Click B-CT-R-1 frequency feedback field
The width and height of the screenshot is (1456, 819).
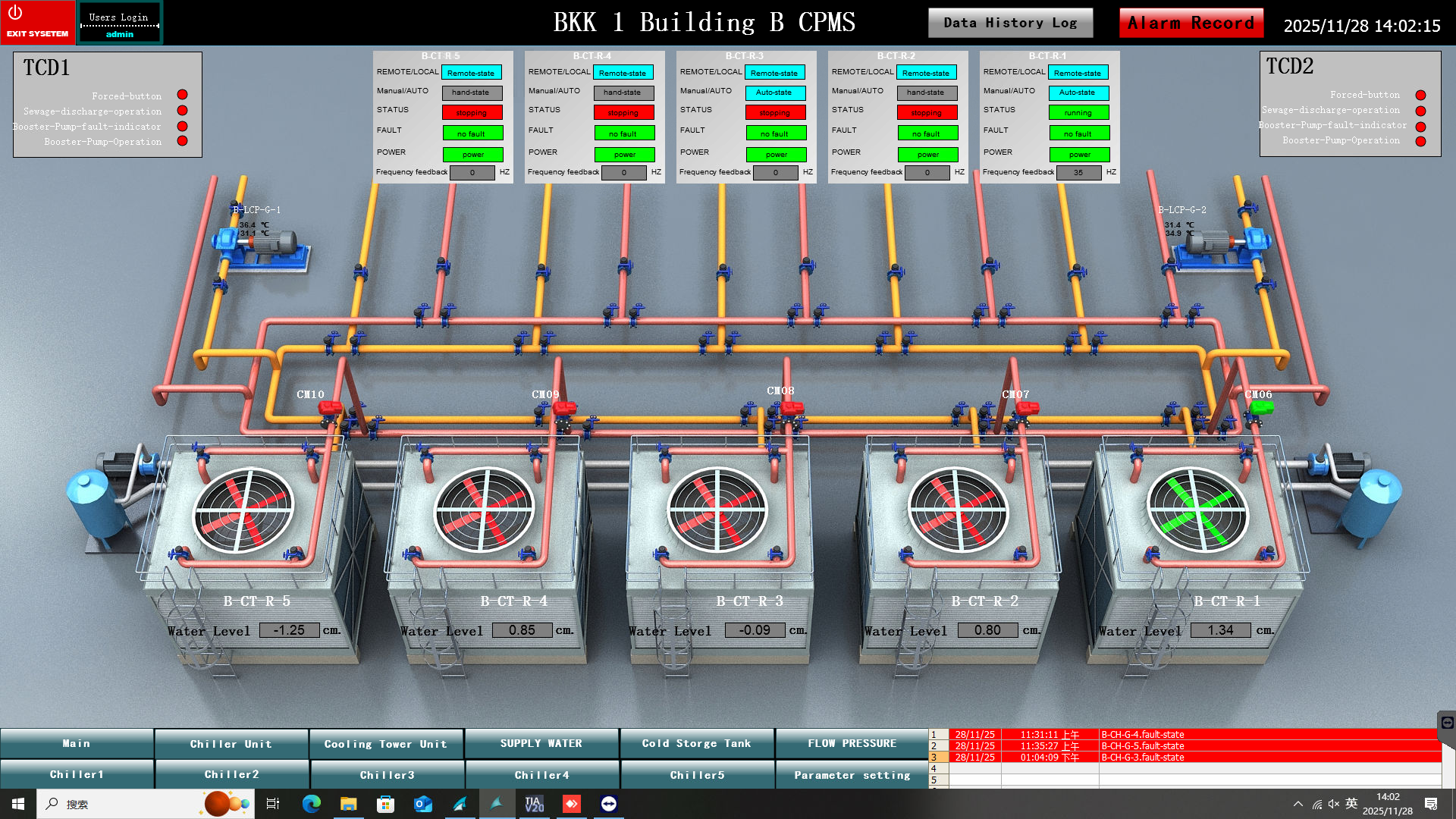tap(1078, 173)
